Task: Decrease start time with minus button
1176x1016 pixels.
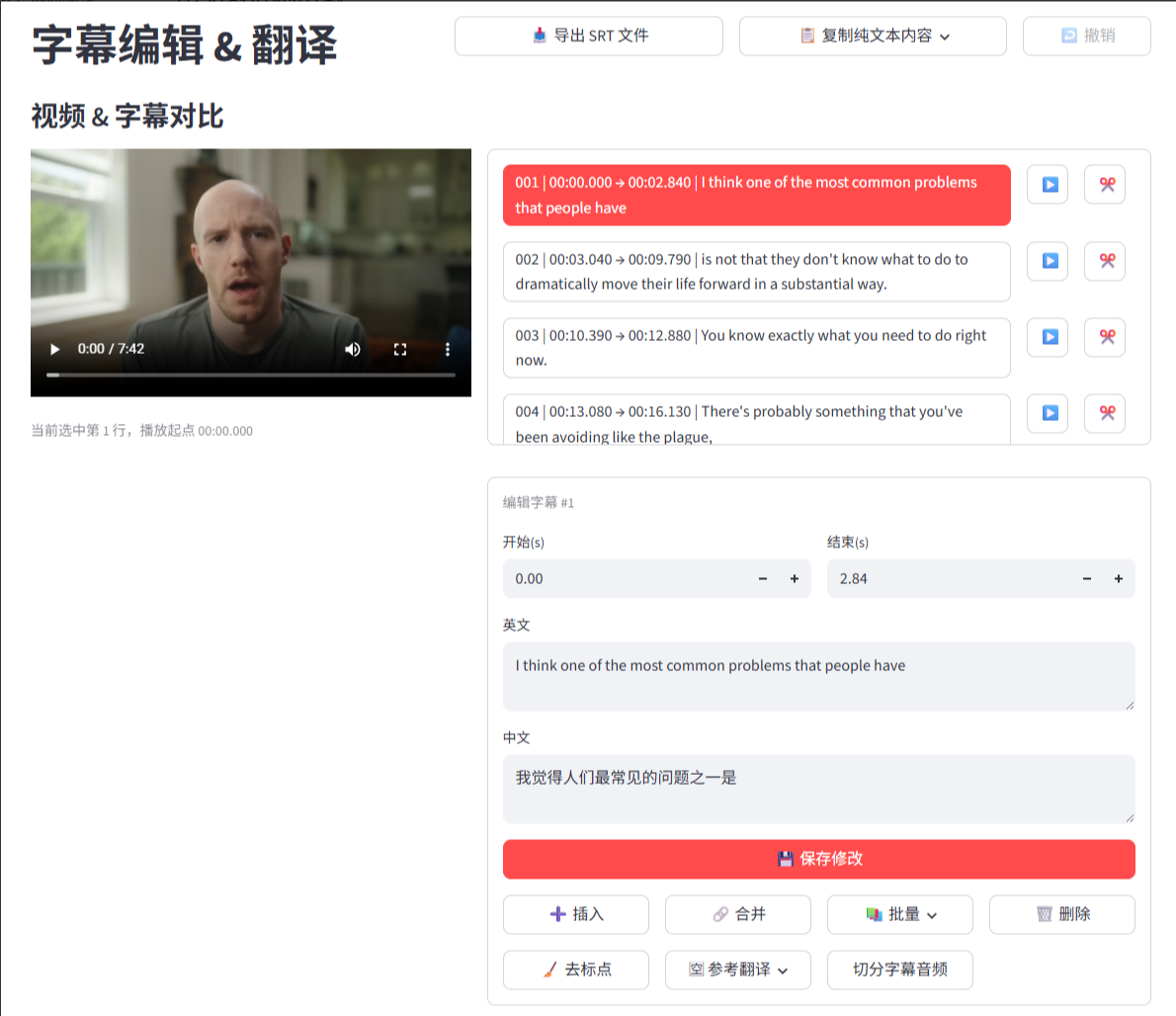Action: click(763, 579)
